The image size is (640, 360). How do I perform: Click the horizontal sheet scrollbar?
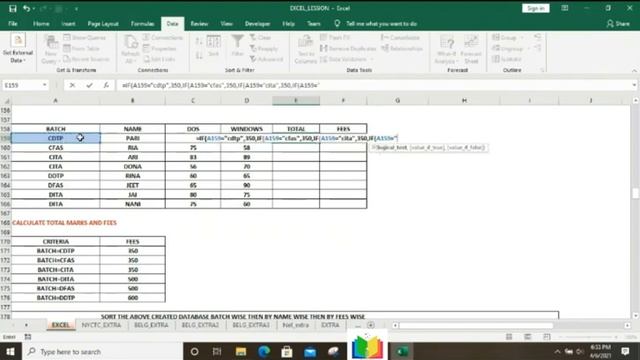tap(476, 325)
